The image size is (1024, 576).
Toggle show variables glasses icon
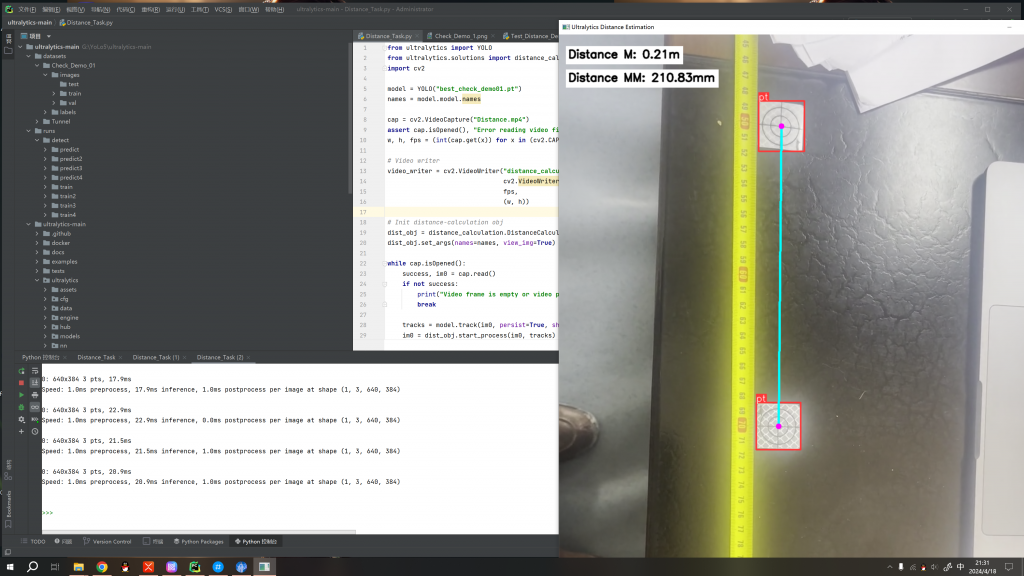pyautogui.click(x=35, y=407)
